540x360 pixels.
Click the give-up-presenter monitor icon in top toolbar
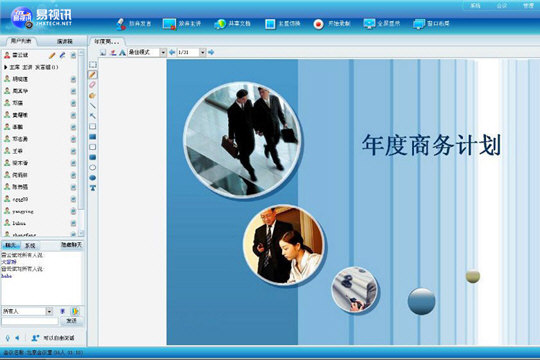click(169, 24)
